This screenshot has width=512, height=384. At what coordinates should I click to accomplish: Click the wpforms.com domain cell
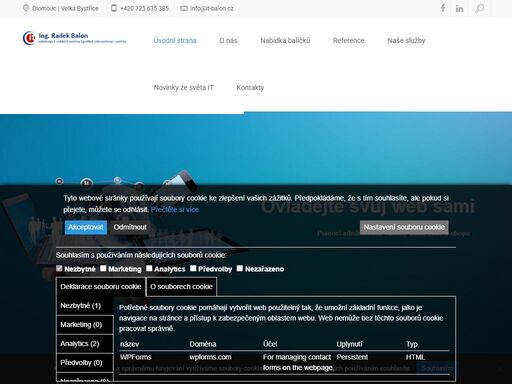click(x=210, y=357)
